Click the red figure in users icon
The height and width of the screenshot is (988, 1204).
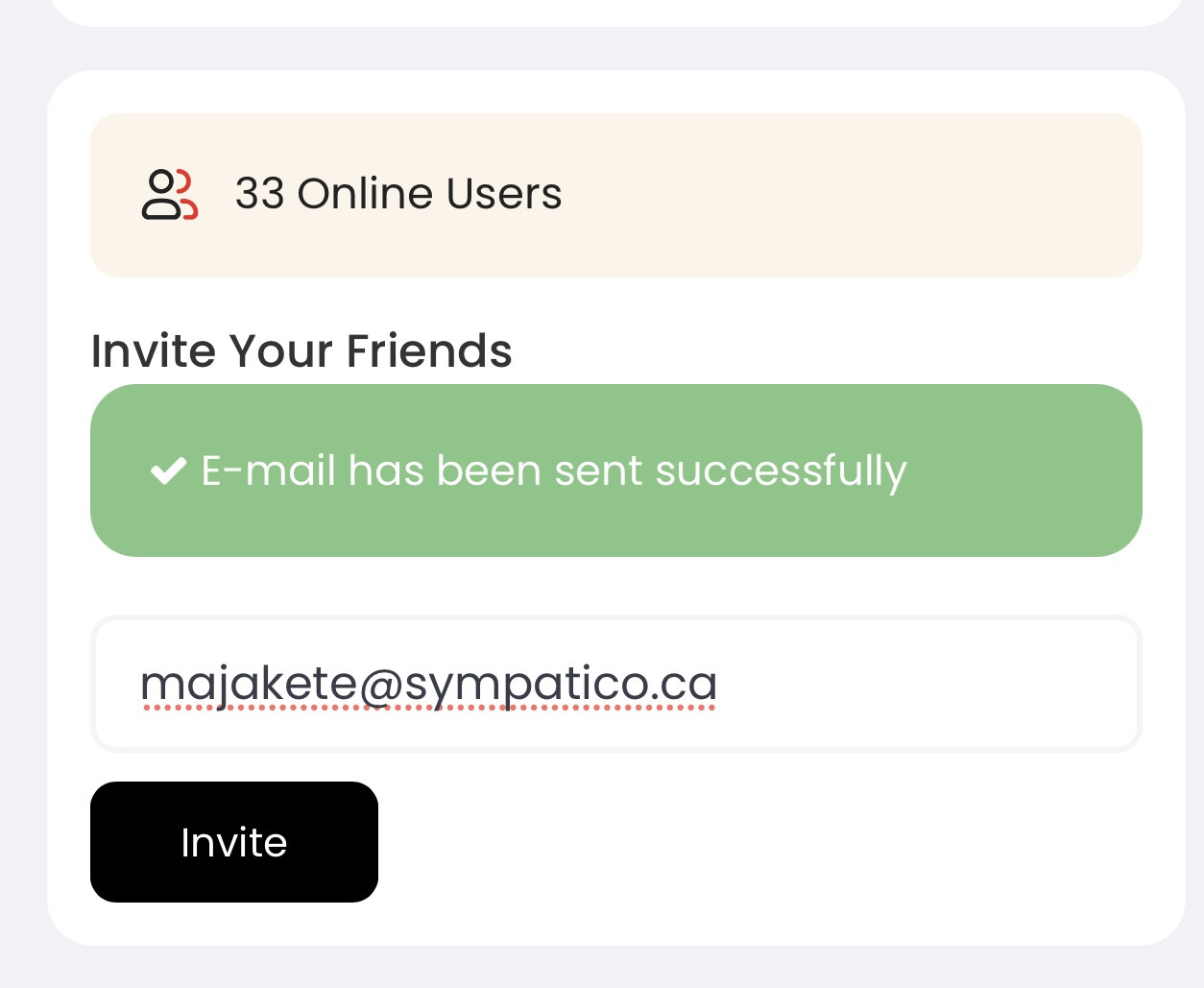(188, 195)
